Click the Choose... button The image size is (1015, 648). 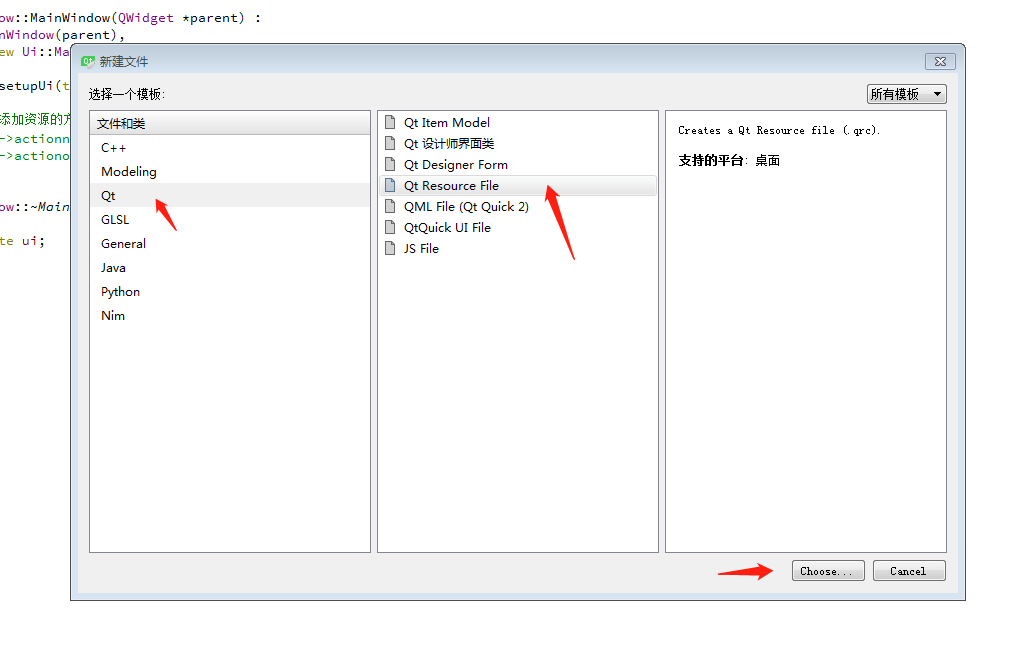point(828,571)
